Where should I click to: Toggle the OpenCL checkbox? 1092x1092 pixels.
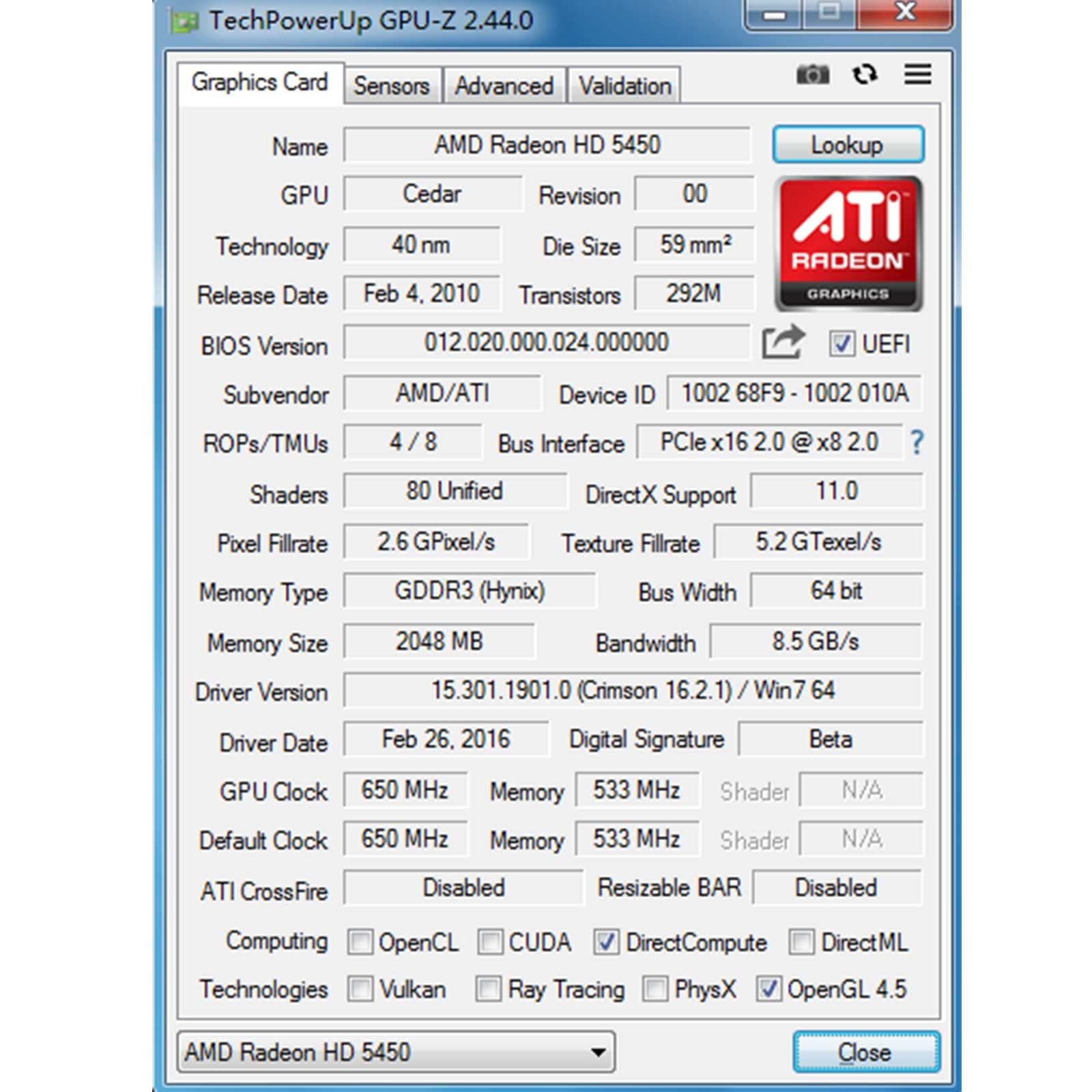(360, 942)
